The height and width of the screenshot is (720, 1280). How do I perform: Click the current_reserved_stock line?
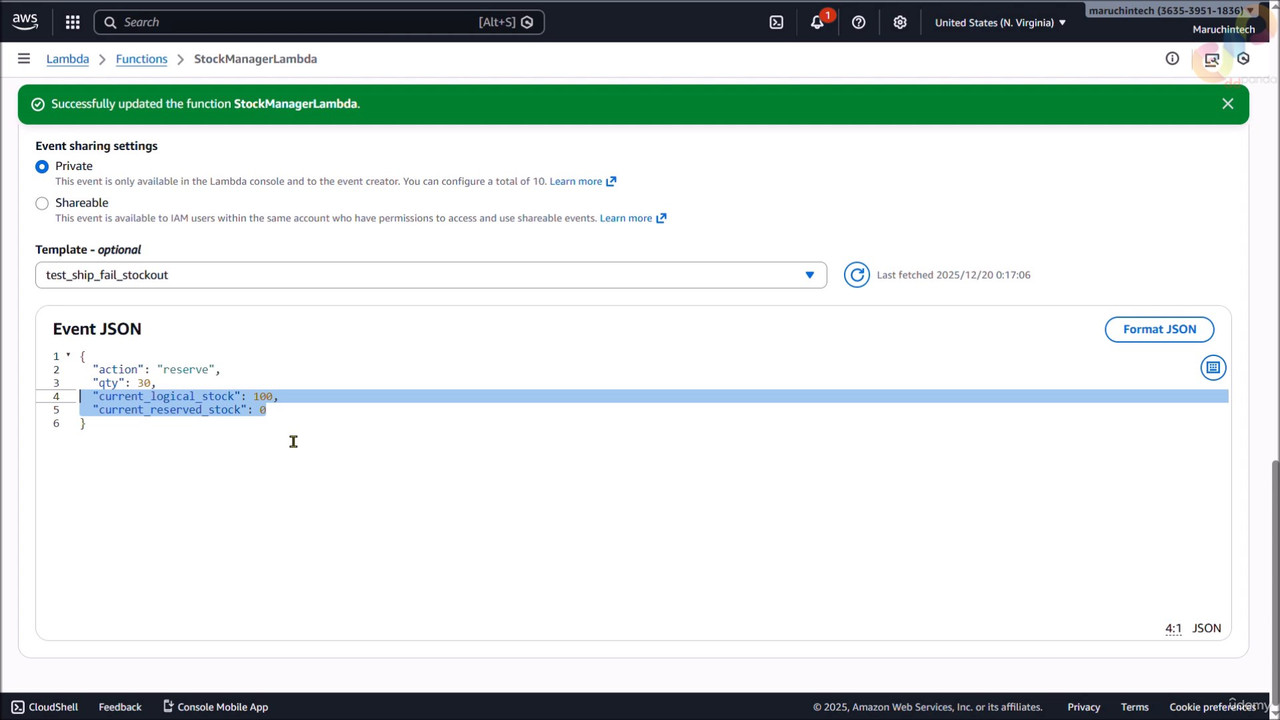point(179,410)
